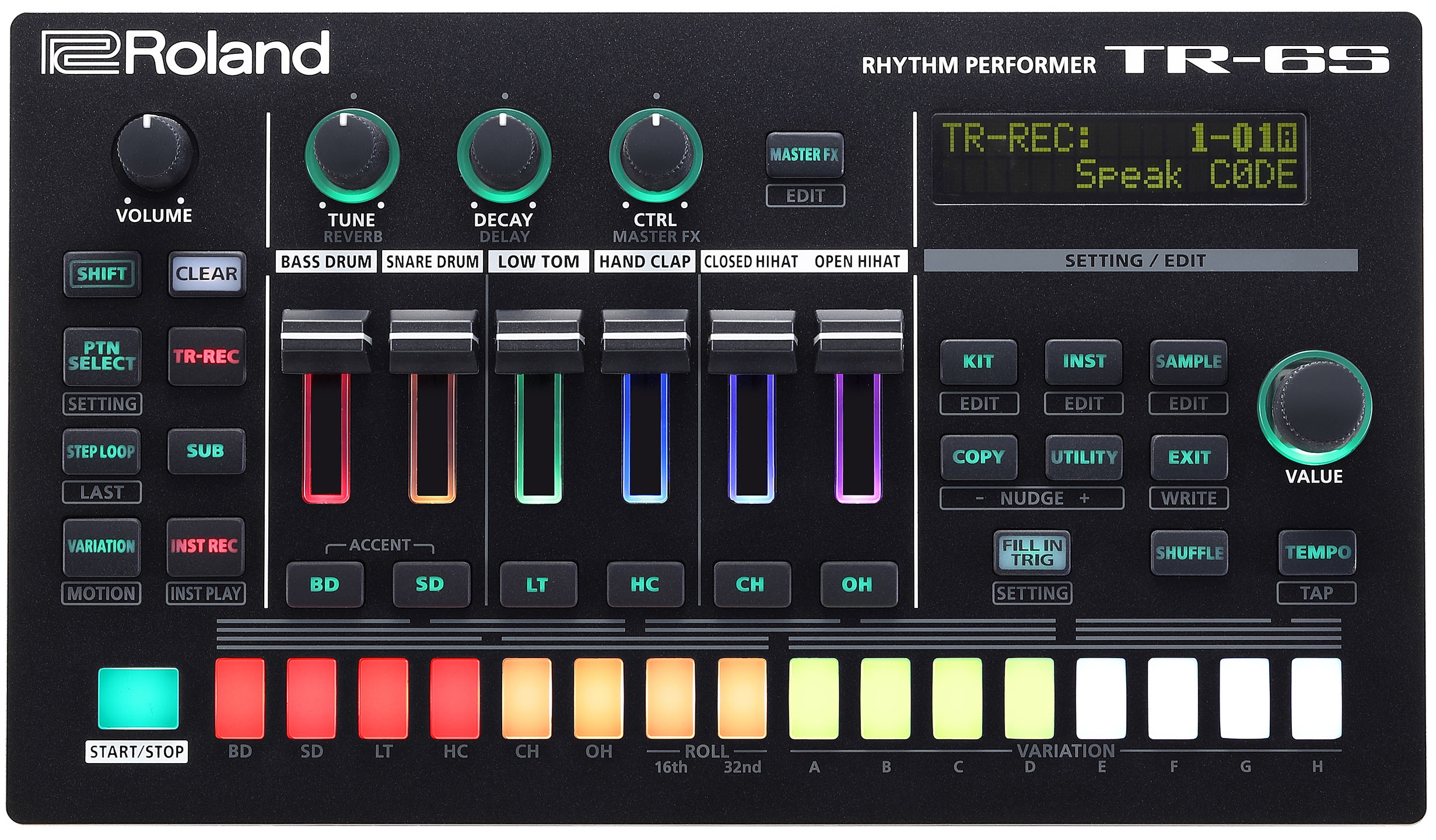Image resolution: width=1436 pixels, height=840 pixels.
Task: Select the OH instrument button
Action: [859, 585]
